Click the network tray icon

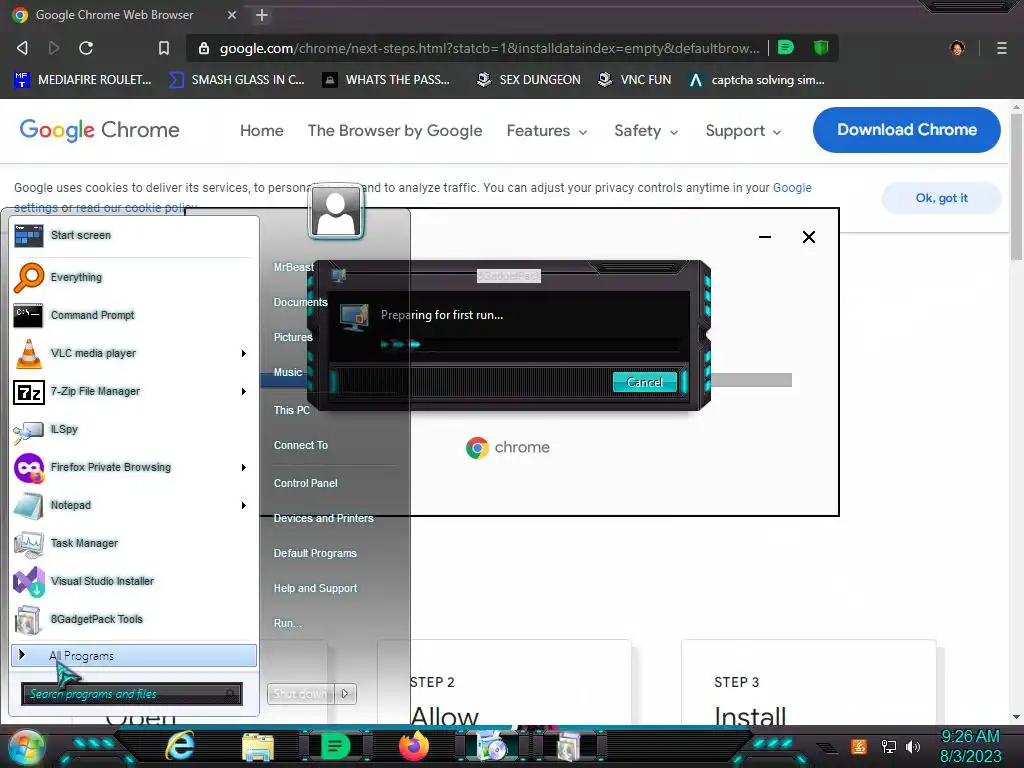[x=888, y=746]
